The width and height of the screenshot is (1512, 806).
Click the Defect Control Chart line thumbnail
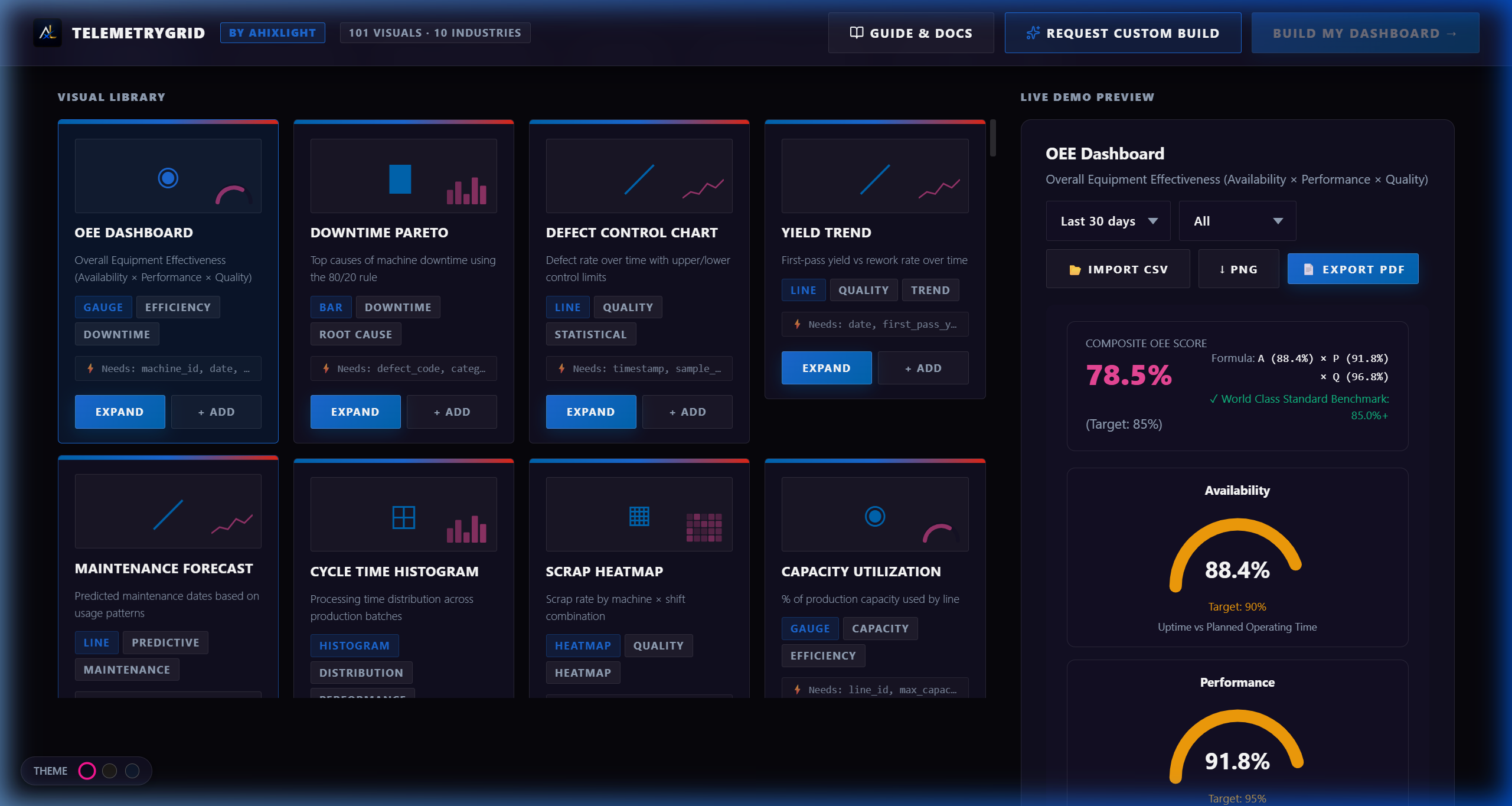[x=639, y=176]
